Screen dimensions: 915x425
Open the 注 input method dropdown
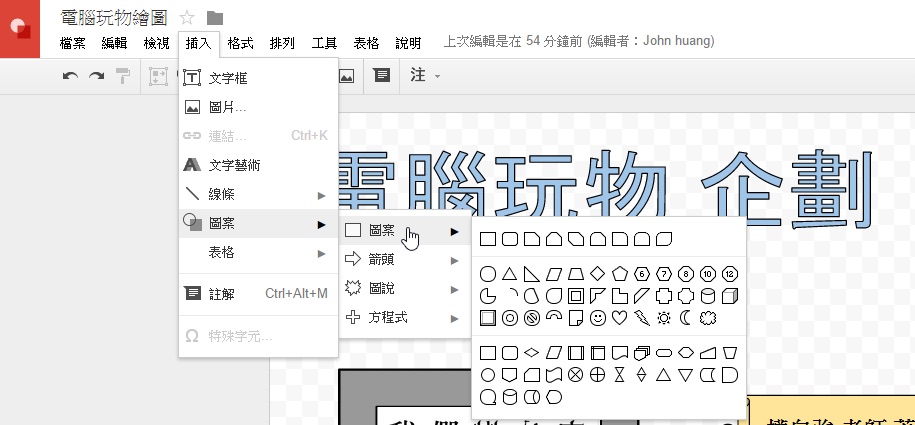point(425,75)
